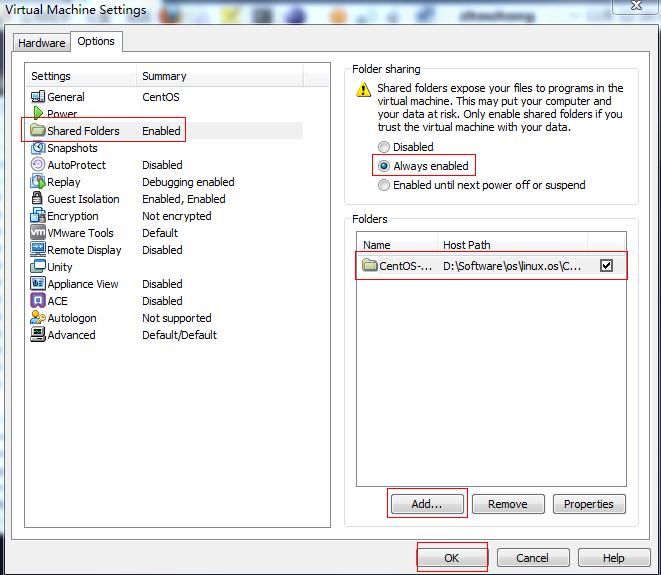661x575 pixels.
Task: Click the CentOS summary for General
Action: coord(161,97)
